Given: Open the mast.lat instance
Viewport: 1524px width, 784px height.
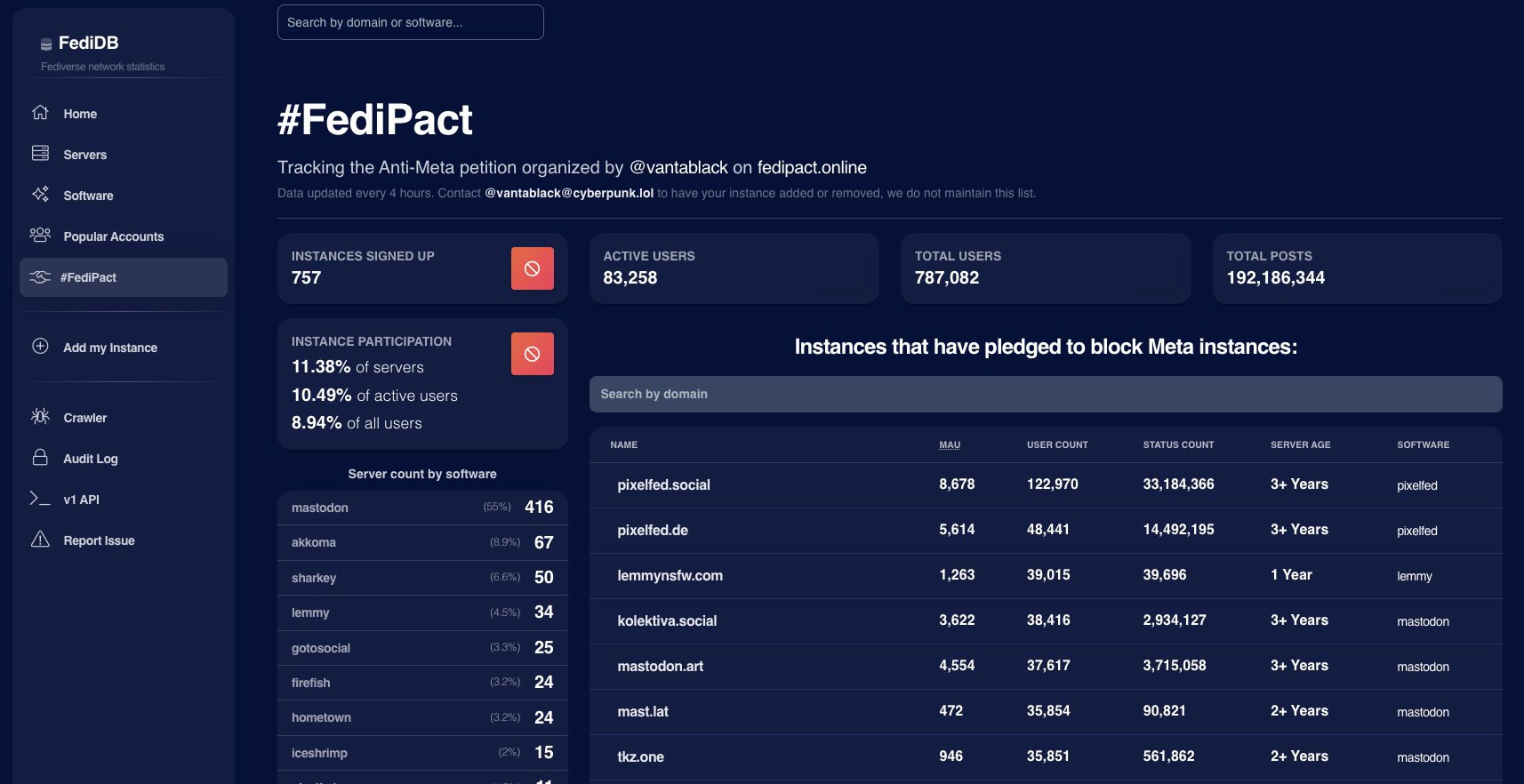Looking at the screenshot, I should click(x=643, y=712).
